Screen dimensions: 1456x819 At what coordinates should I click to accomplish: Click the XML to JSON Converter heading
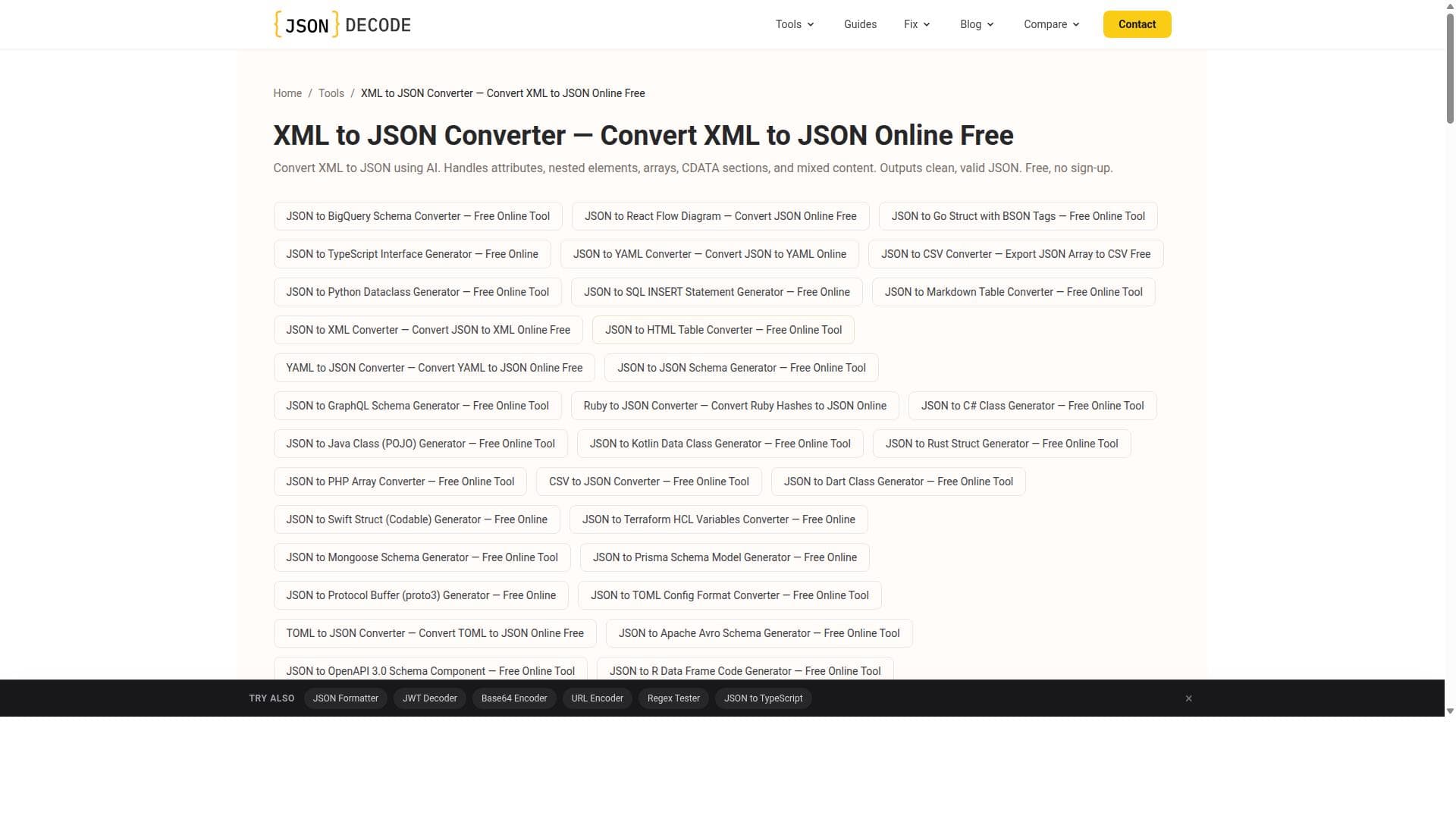643,135
